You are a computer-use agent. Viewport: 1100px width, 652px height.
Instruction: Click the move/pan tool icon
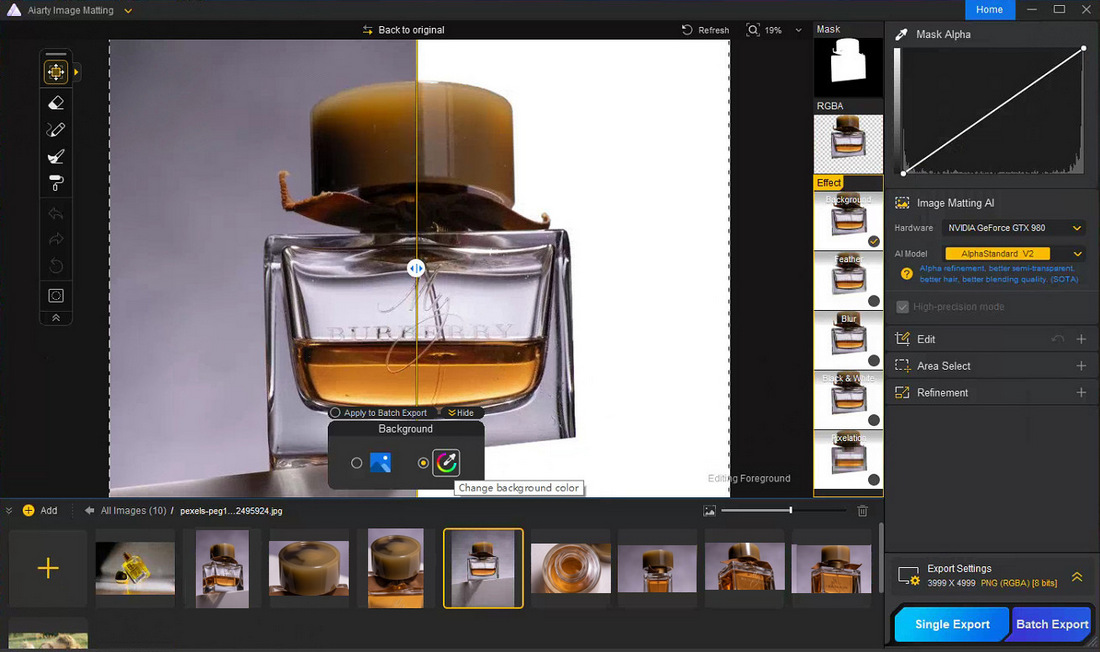[x=56, y=72]
